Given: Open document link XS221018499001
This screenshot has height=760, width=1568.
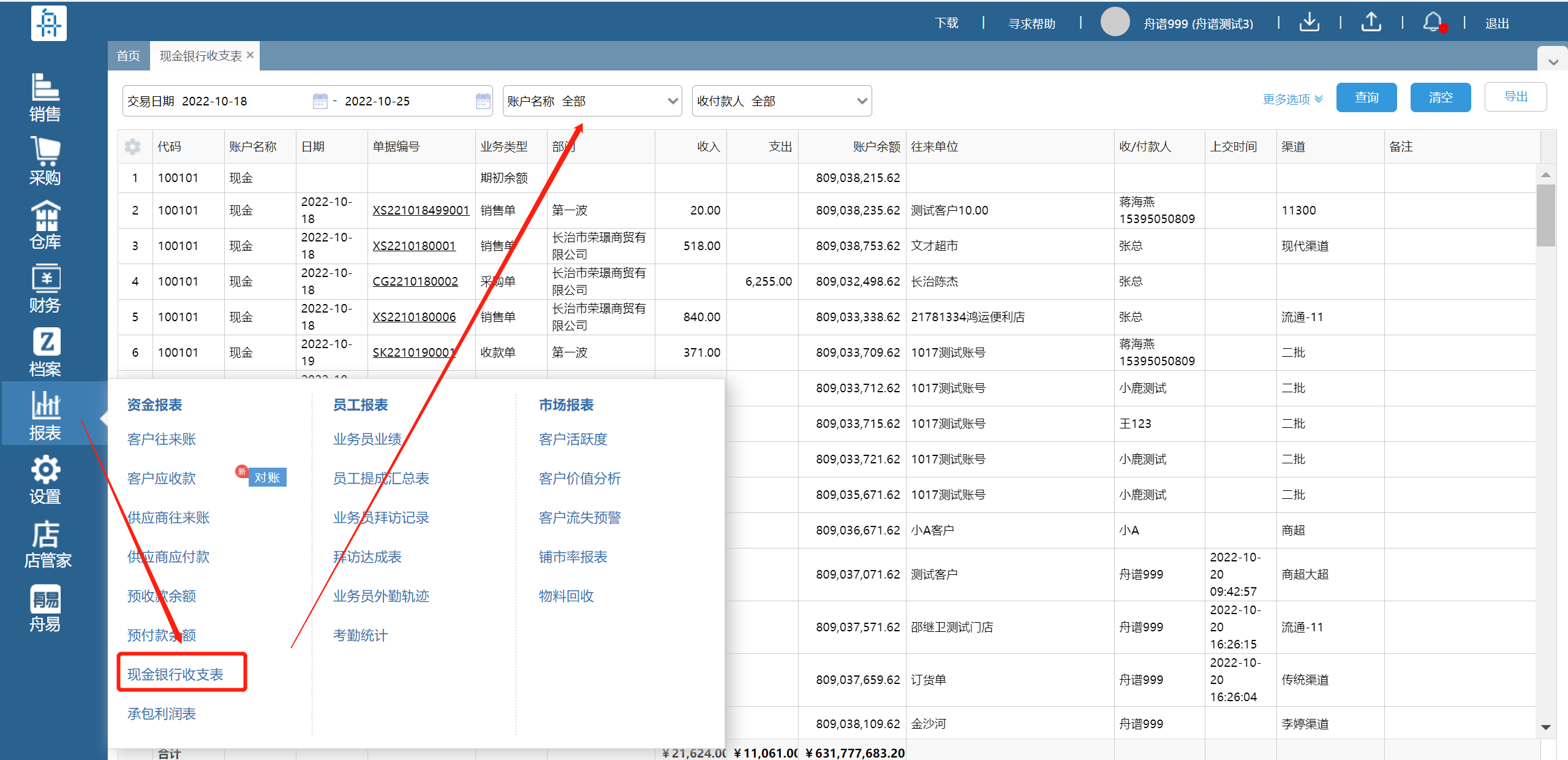Looking at the screenshot, I should (x=421, y=210).
